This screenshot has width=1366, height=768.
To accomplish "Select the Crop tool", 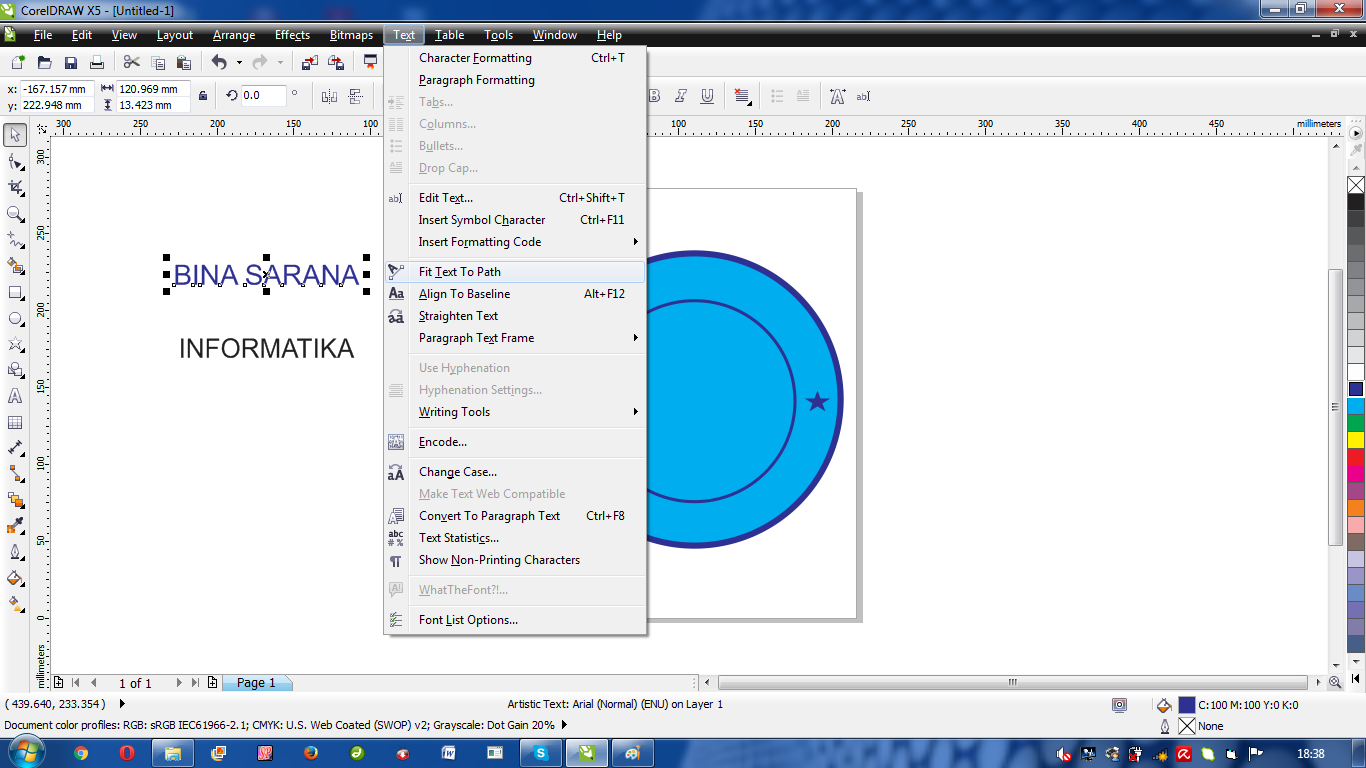I will pos(15,187).
